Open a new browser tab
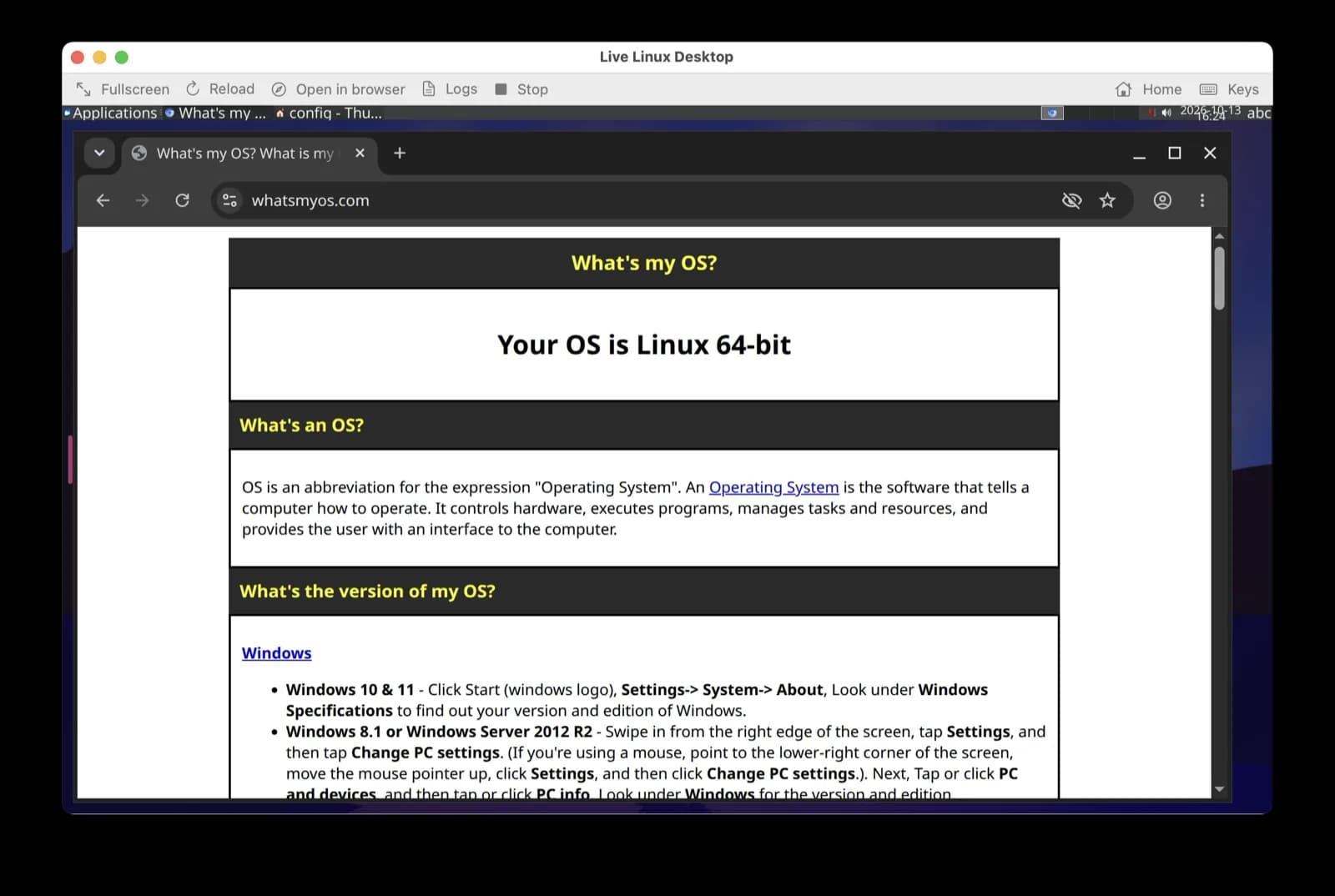Viewport: 1335px width, 896px height. [400, 153]
